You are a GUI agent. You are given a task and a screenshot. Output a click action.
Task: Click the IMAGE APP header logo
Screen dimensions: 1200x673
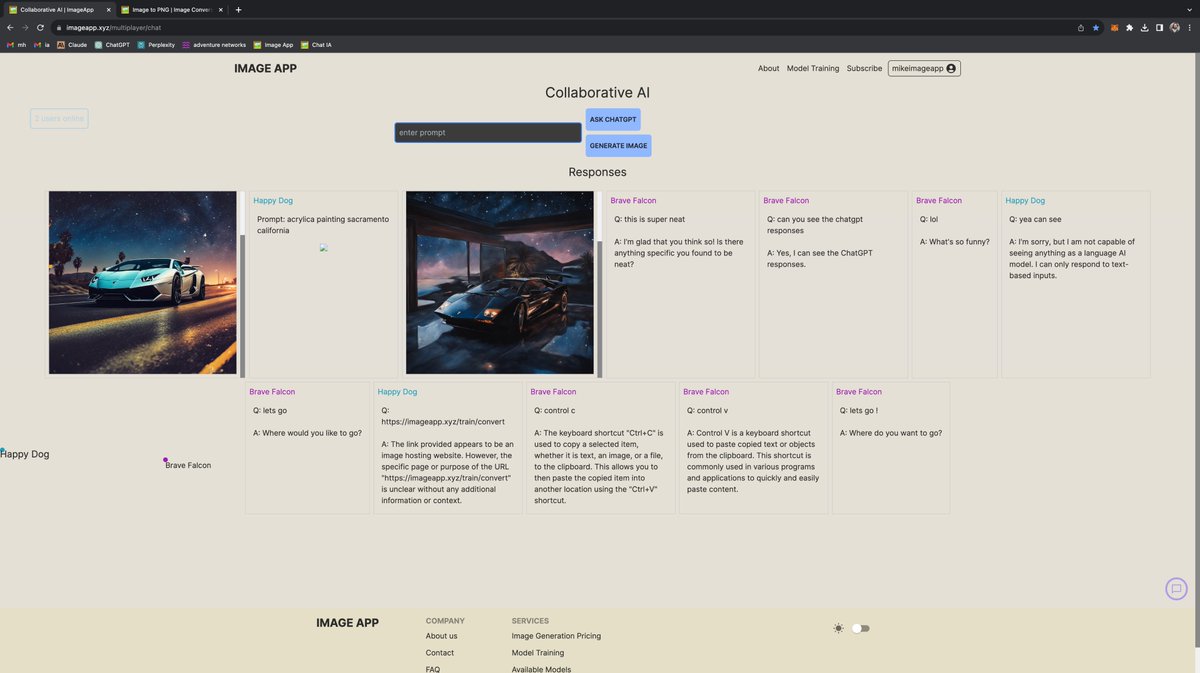(265, 69)
